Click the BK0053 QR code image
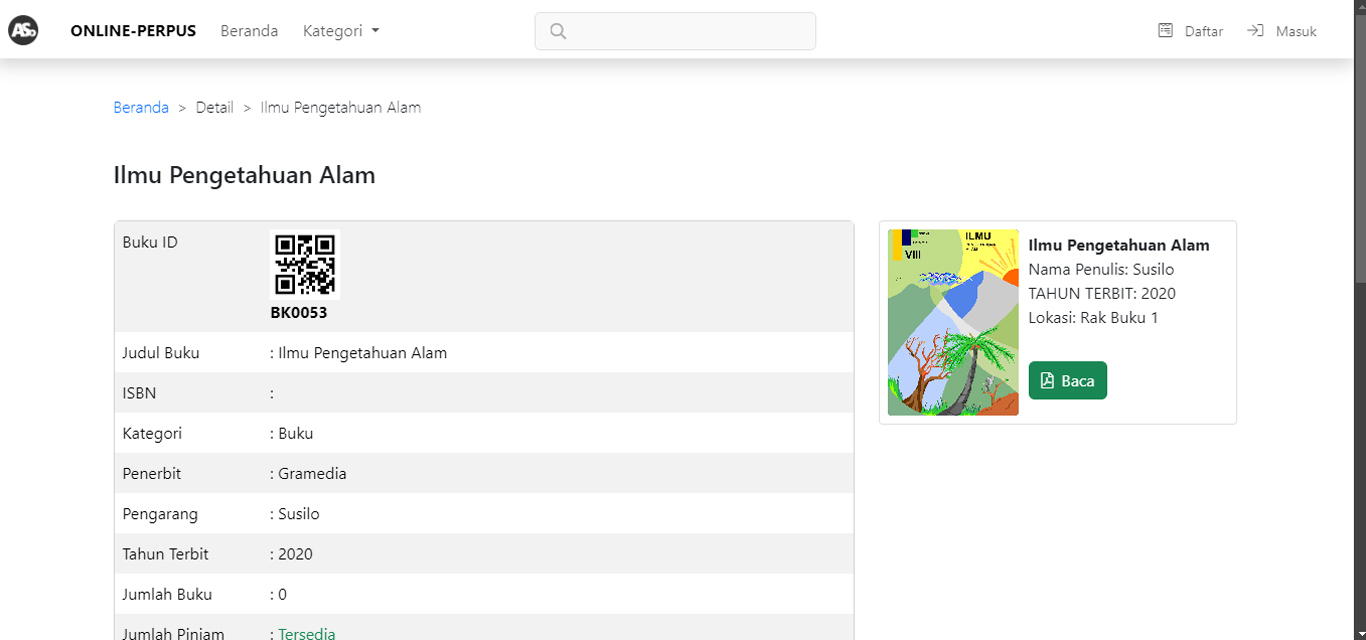1366x640 pixels. 305,265
